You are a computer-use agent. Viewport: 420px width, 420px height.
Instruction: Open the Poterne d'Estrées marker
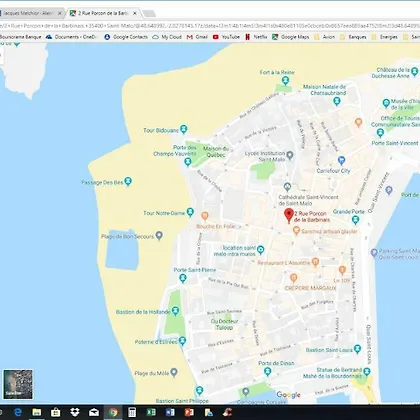(x=182, y=341)
